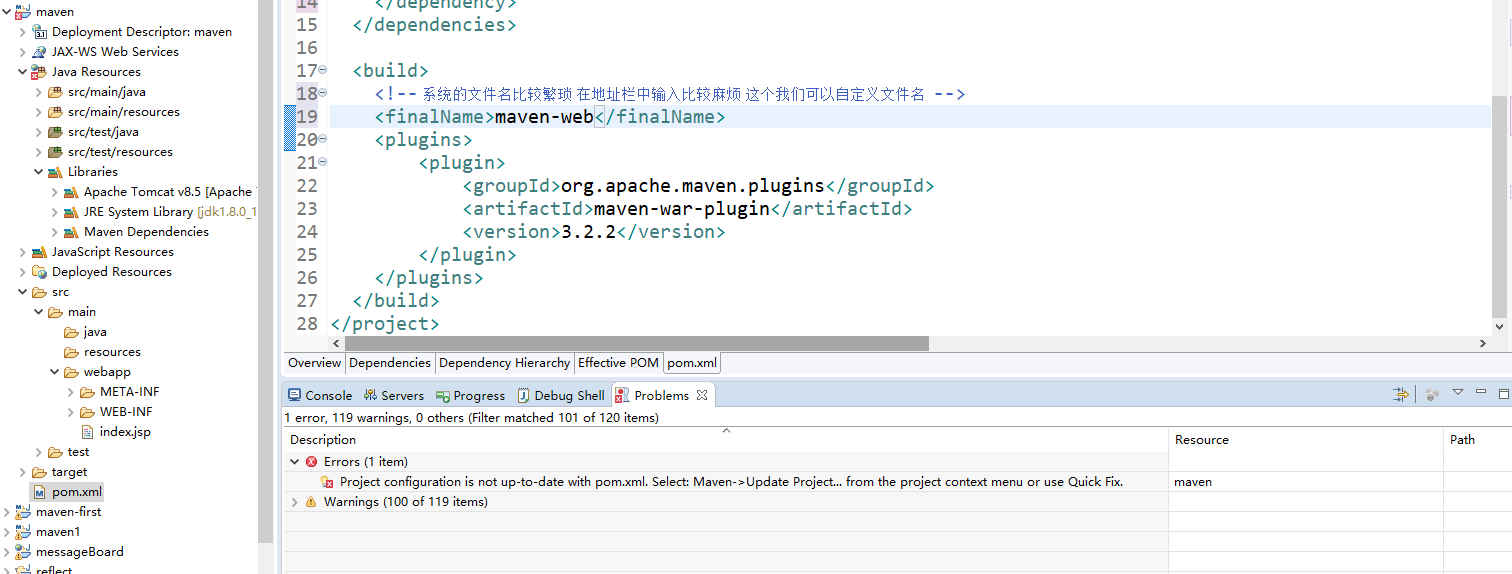
Task: Switch to the Debug Shell view tab
Action: pos(561,395)
